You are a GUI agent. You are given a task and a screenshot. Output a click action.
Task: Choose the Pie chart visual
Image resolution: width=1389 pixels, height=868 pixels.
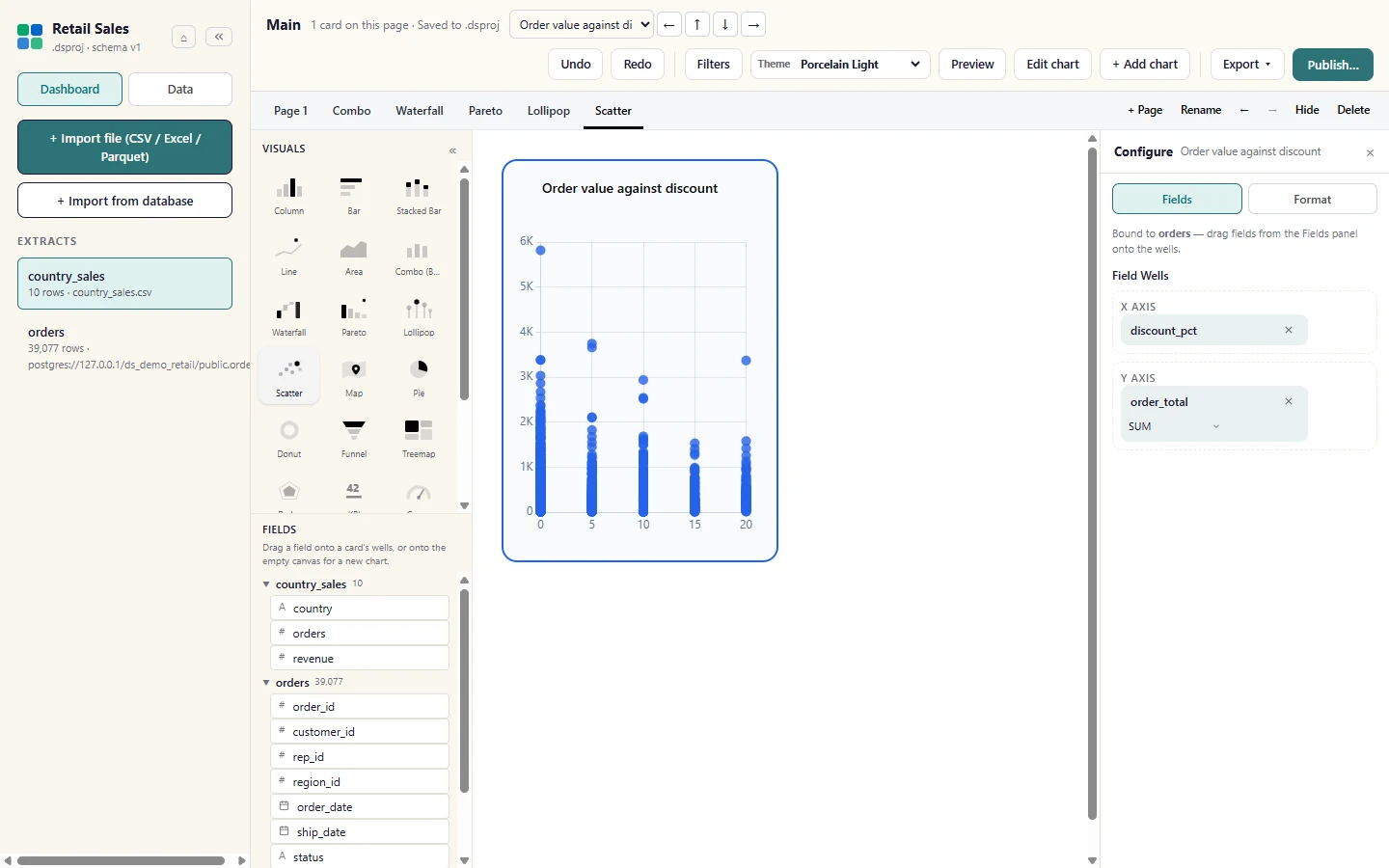point(419,378)
